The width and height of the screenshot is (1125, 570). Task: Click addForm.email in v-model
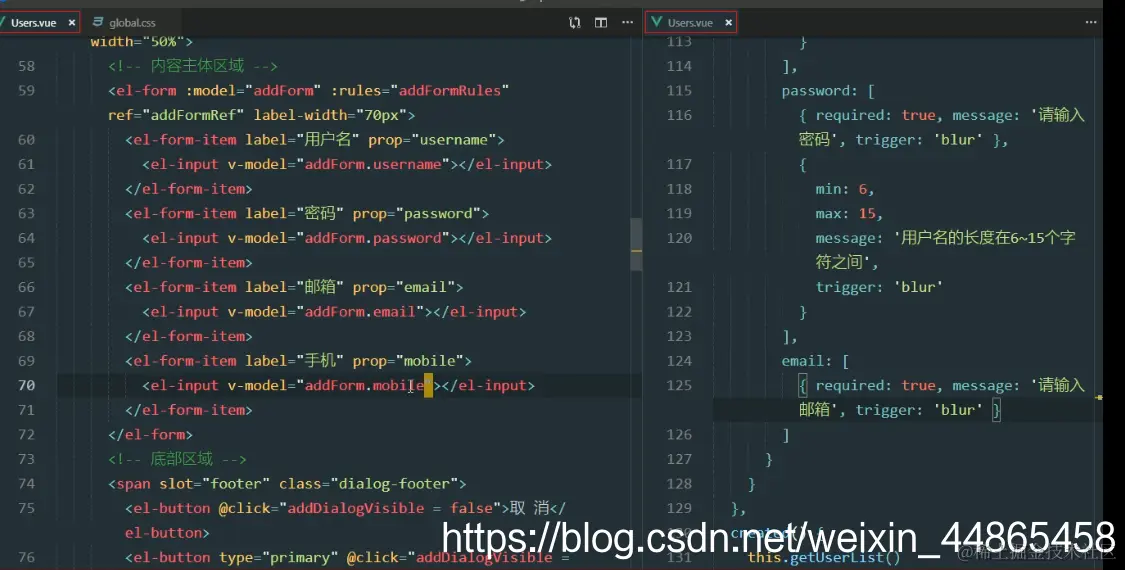pos(360,312)
